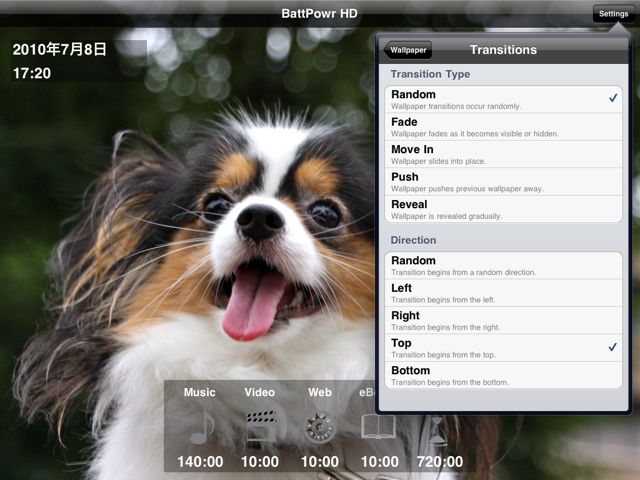Viewport: 640px width, 480px height.
Task: Tap the Video time remaining value
Action: pyautogui.click(x=260, y=462)
